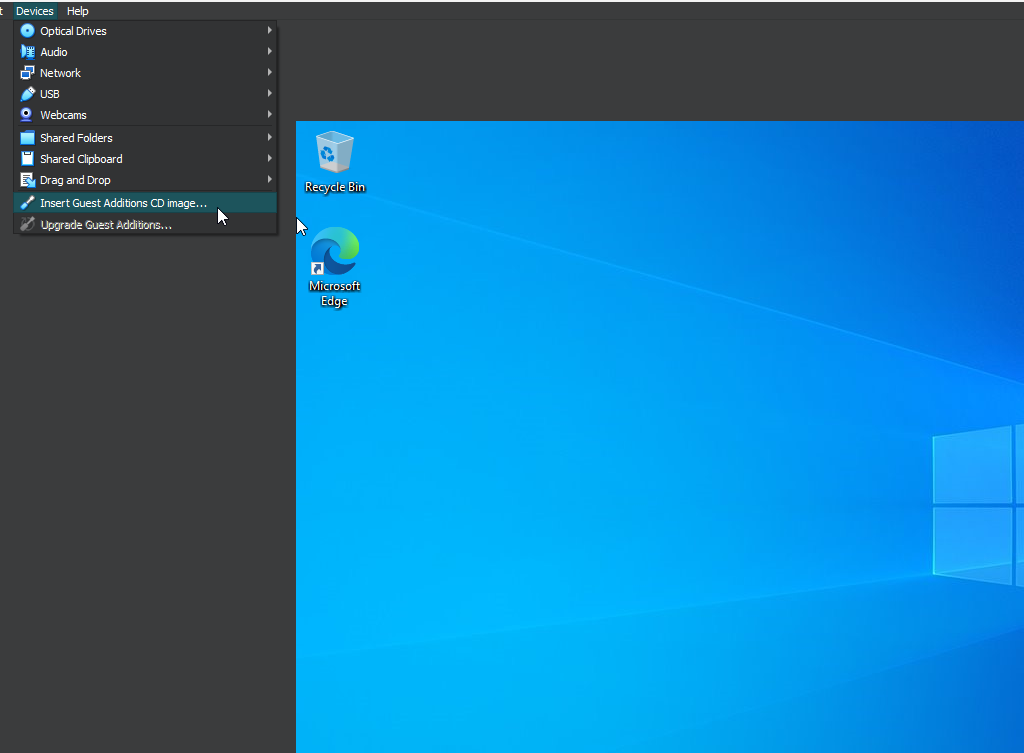Close the Devices menu from menu bar

tap(35, 11)
